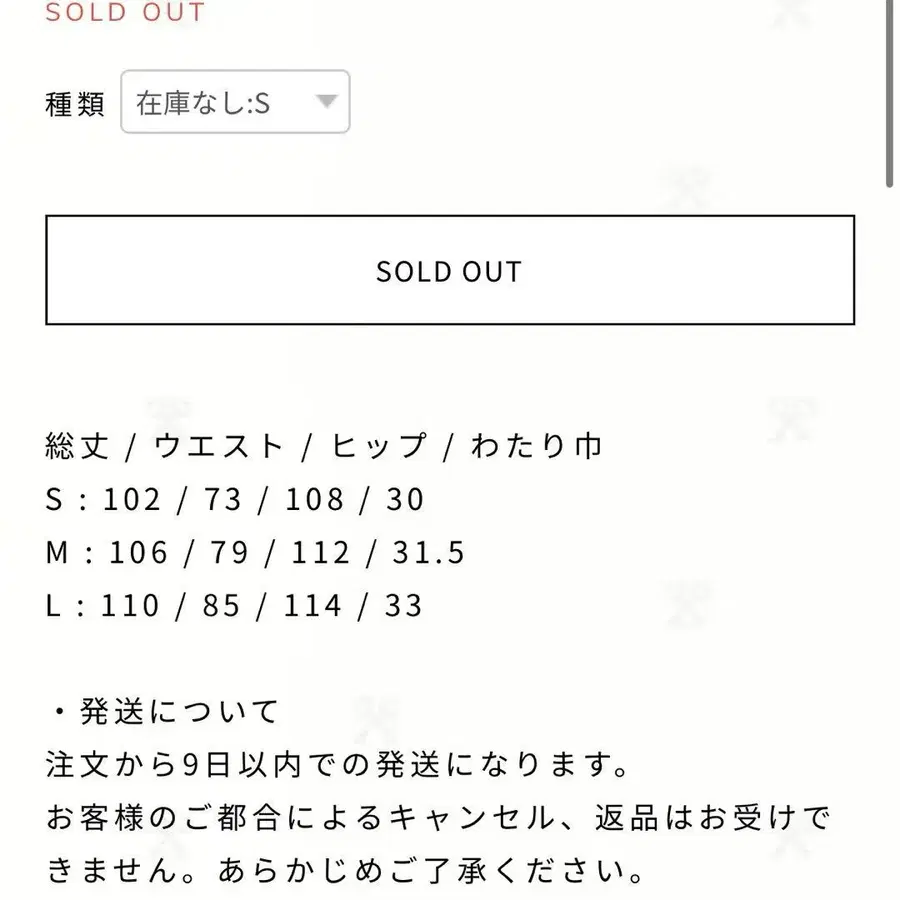The width and height of the screenshot is (900, 900).
Task: Click the 種類 label
Action: (75, 103)
